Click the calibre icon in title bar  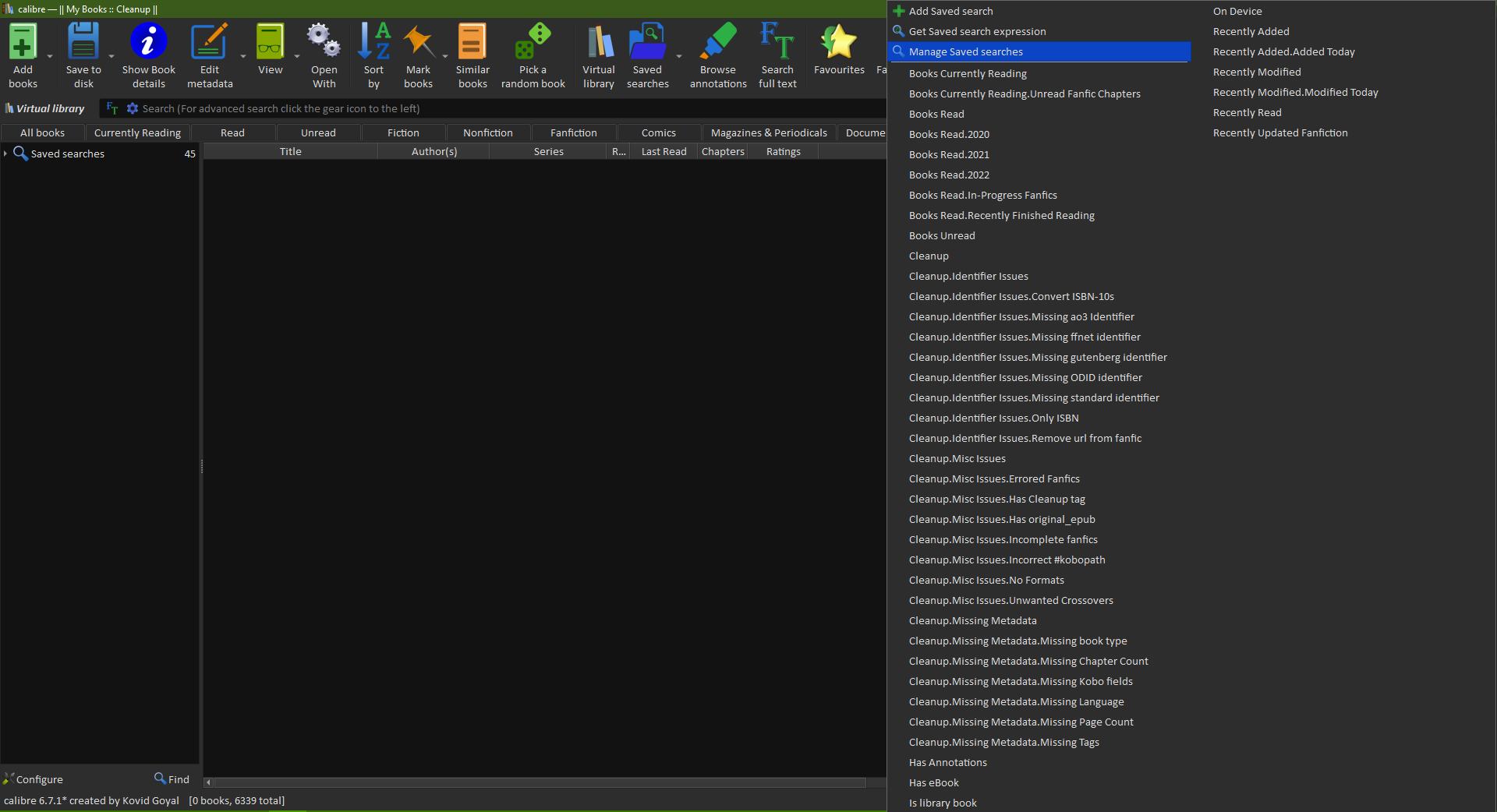point(9,9)
